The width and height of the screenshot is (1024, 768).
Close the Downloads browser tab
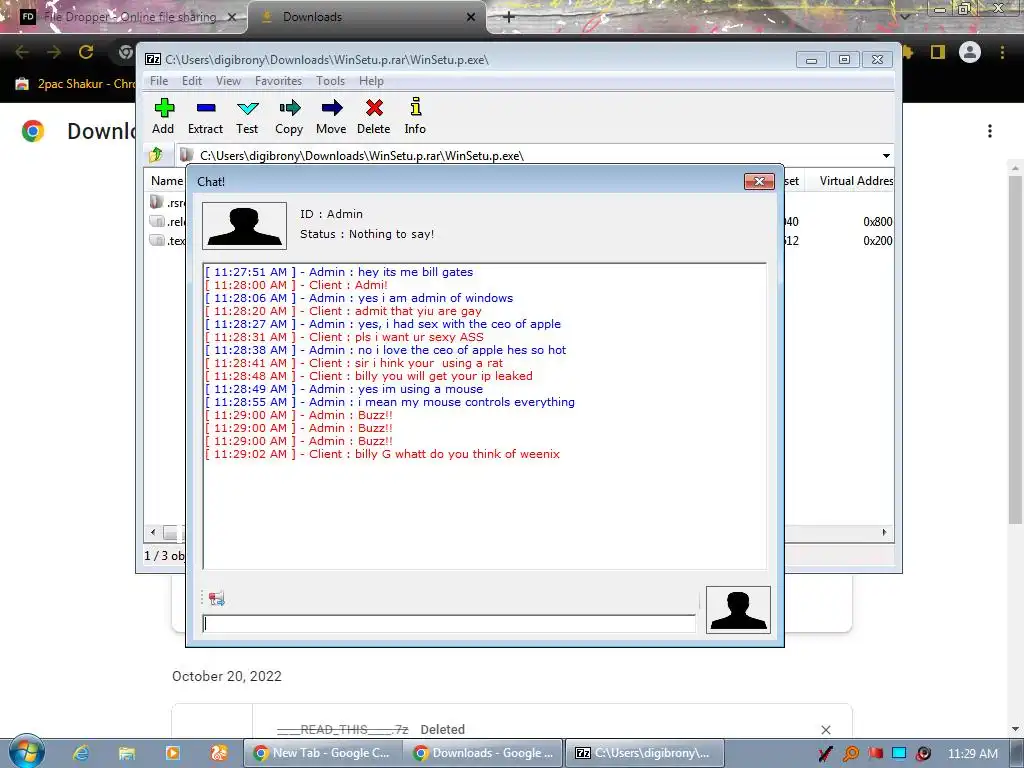[x=471, y=17]
